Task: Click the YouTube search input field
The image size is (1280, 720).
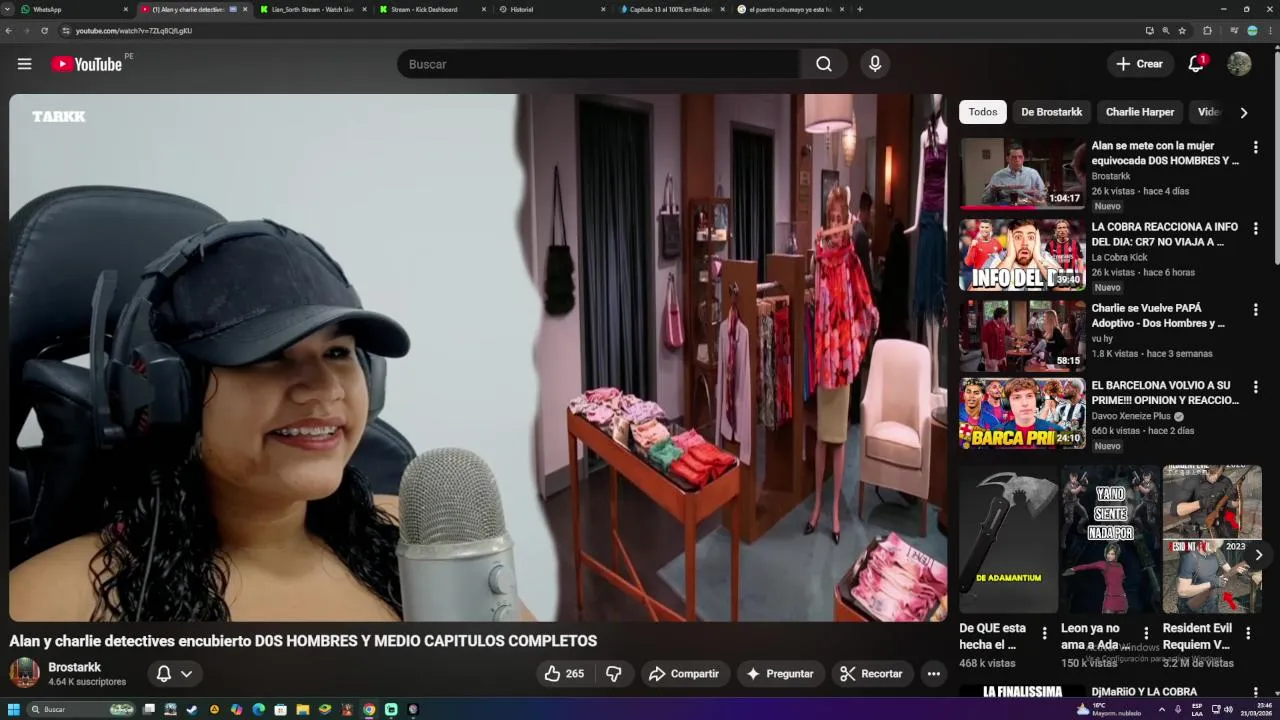Action: coord(598,64)
